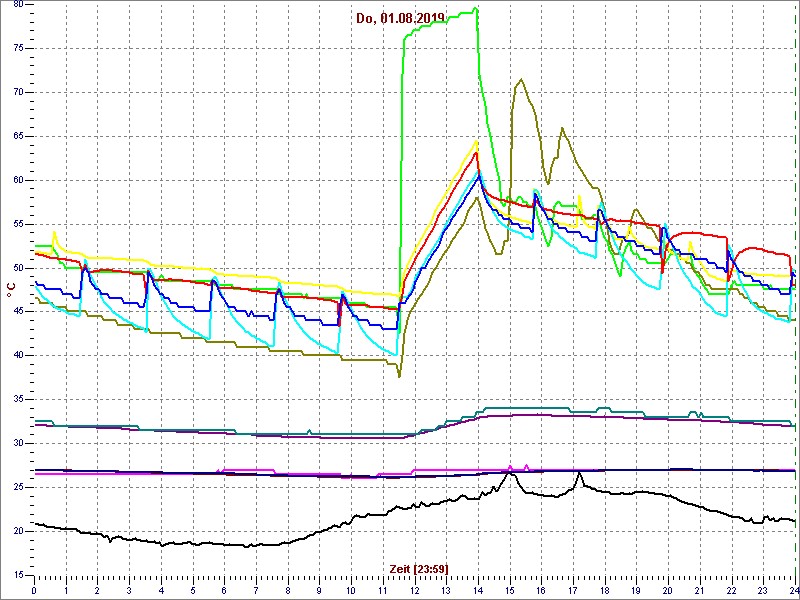Click hour 20 on the time axis
The height and width of the screenshot is (600, 800).
pos(668,590)
